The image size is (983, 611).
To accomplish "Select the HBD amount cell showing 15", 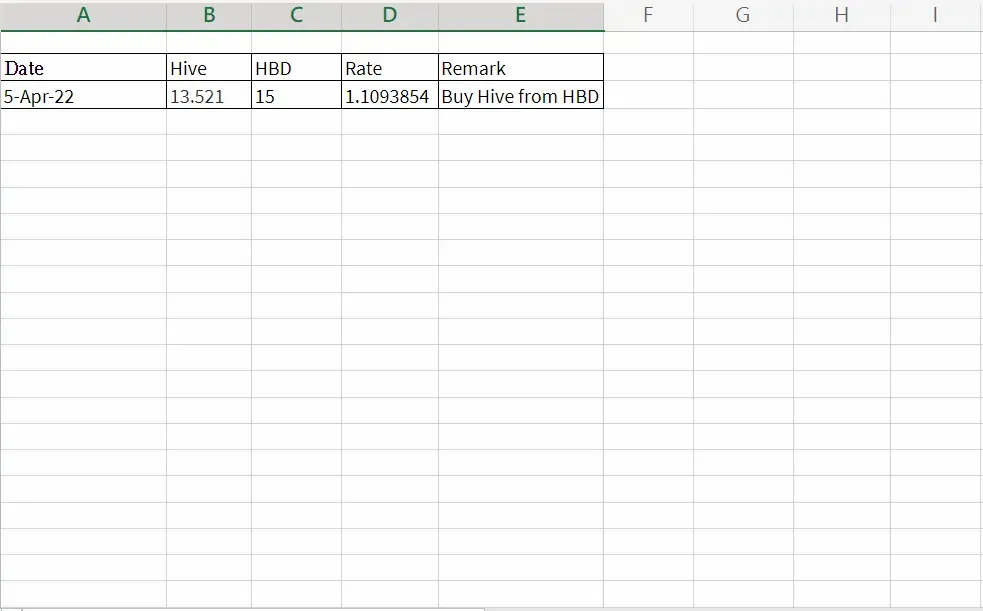I will click(x=297, y=95).
